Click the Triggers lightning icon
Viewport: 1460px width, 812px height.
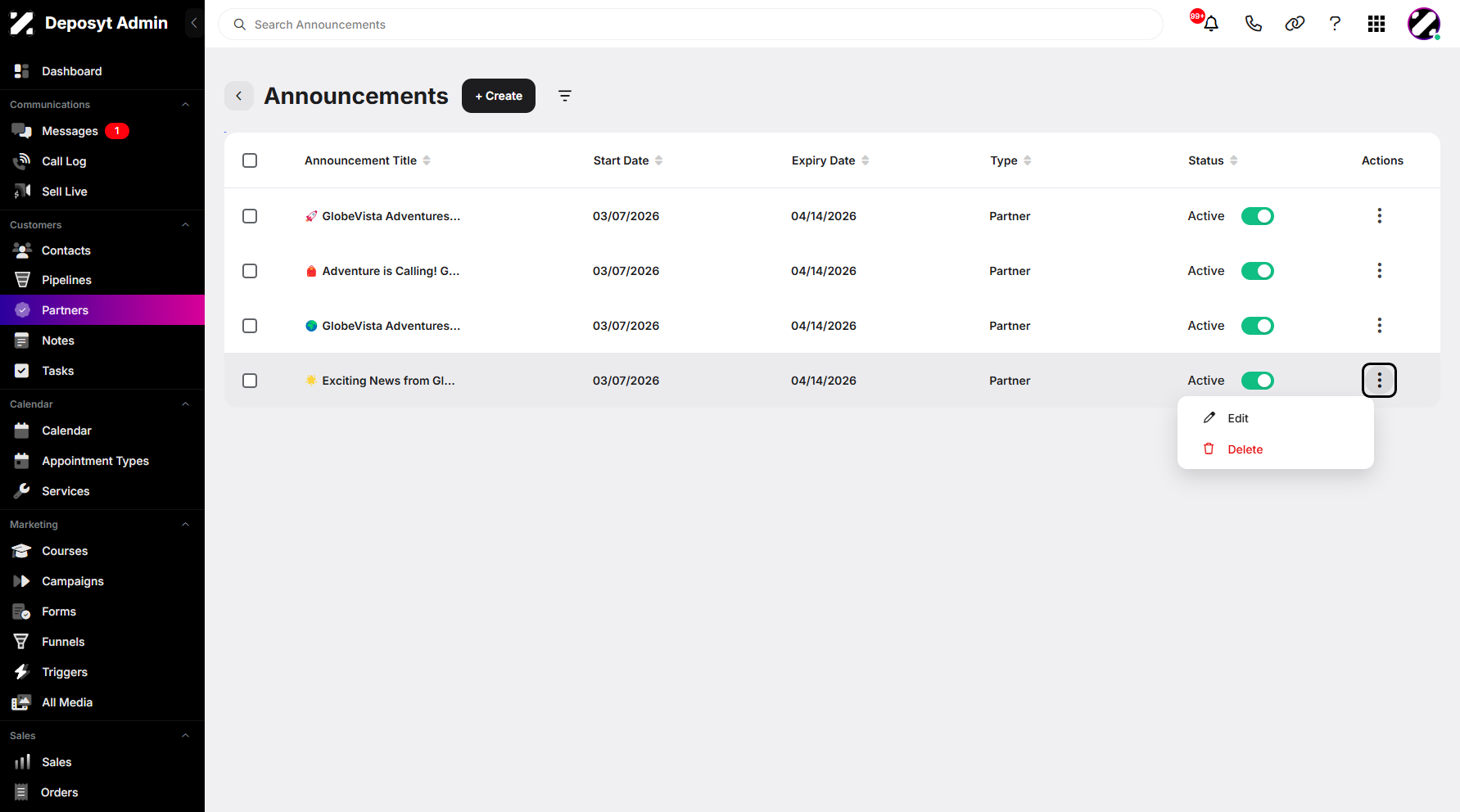22,672
